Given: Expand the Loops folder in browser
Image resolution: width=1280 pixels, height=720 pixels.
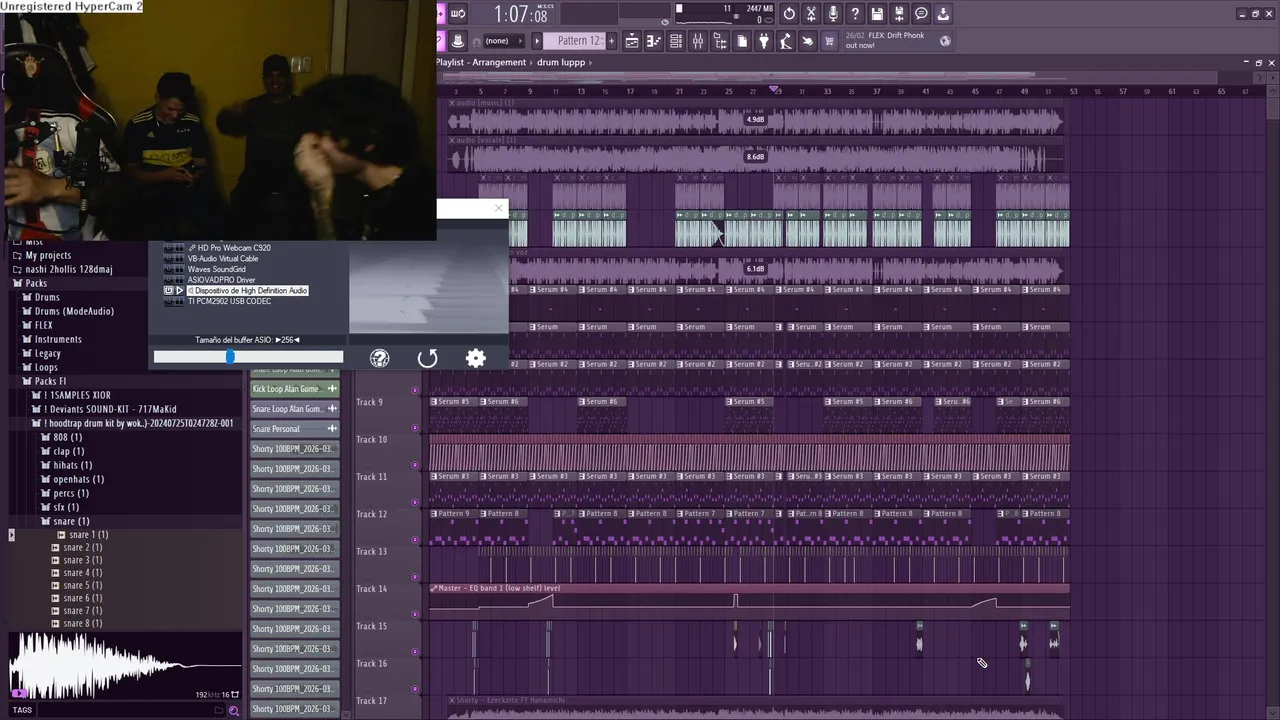Looking at the screenshot, I should point(40,367).
